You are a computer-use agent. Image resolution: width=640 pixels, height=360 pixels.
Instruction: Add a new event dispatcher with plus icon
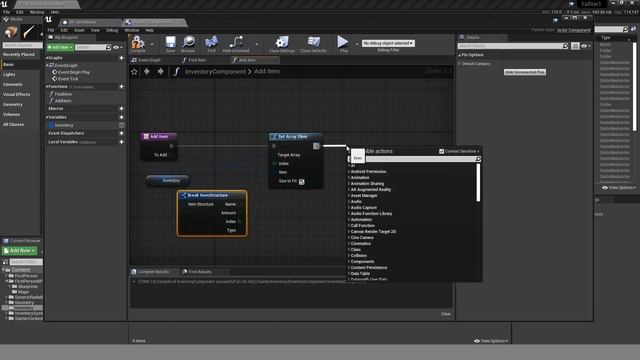pos(121,133)
